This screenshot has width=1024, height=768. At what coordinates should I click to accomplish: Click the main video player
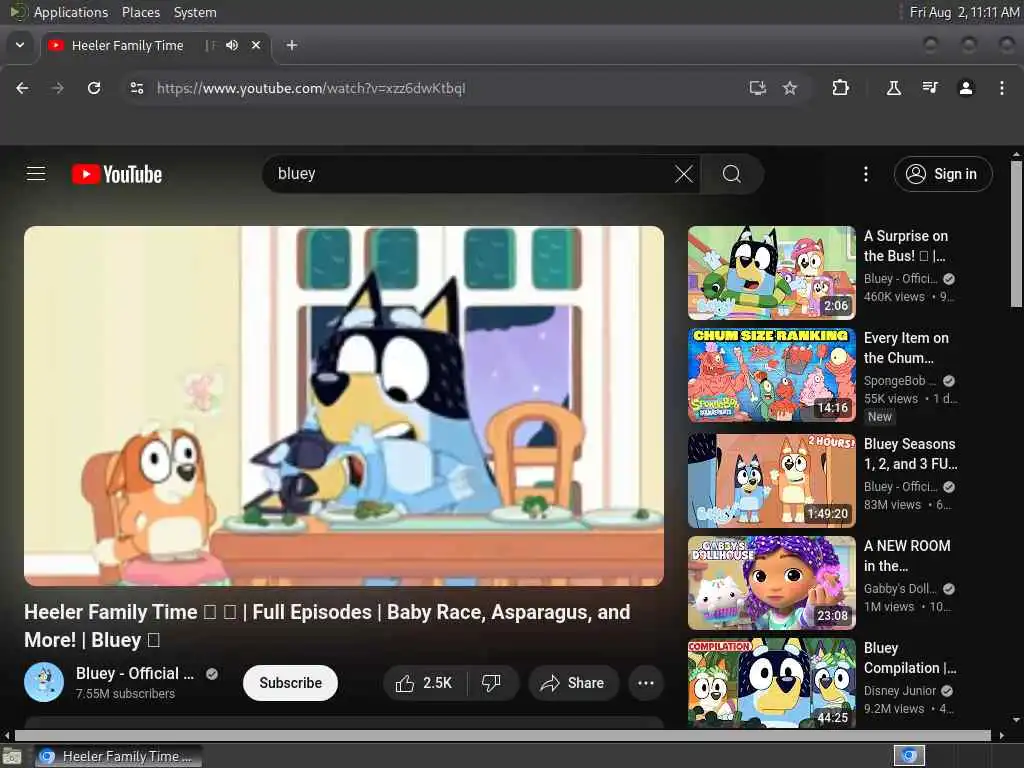tap(344, 406)
